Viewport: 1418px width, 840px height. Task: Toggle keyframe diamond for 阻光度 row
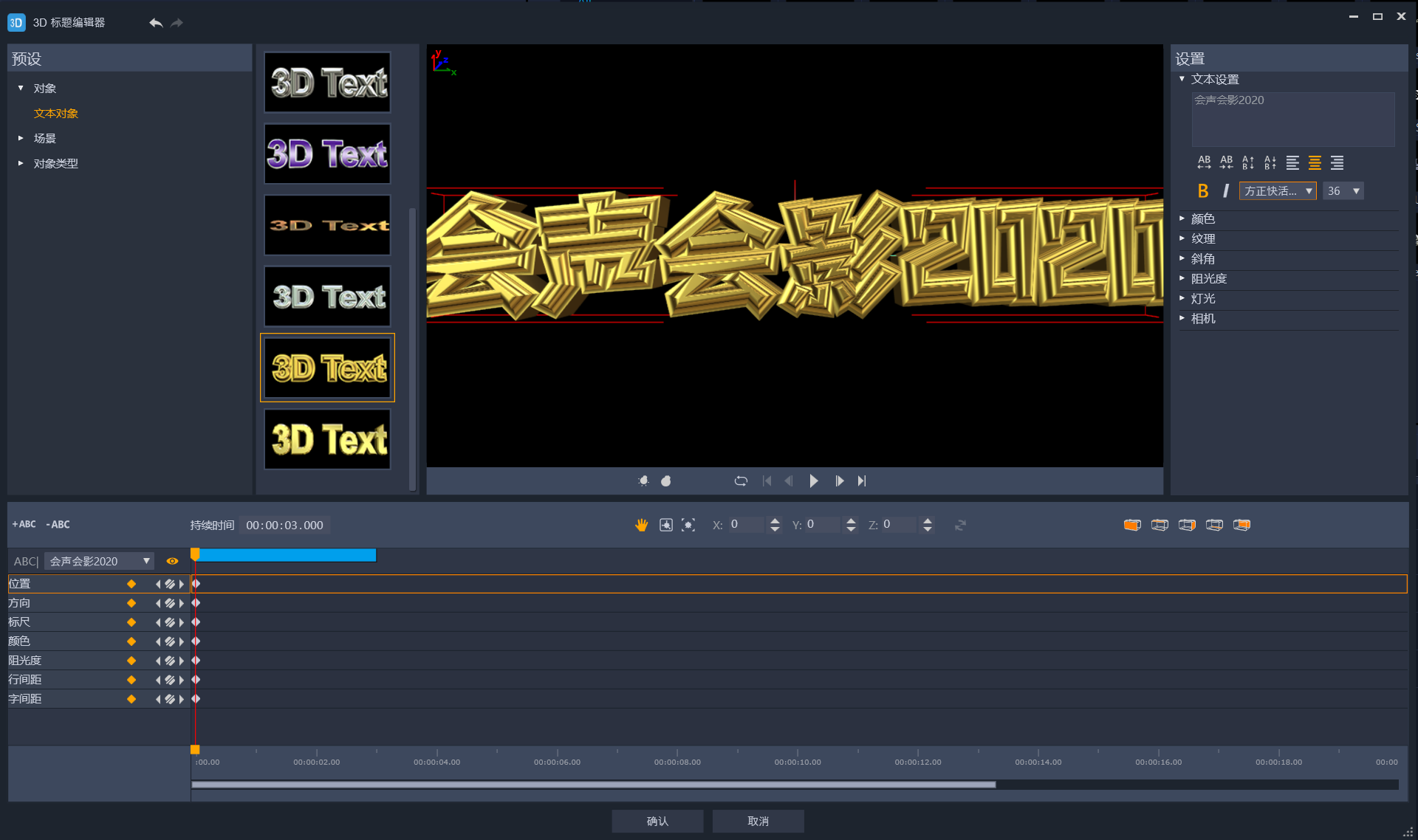pyautogui.click(x=131, y=661)
